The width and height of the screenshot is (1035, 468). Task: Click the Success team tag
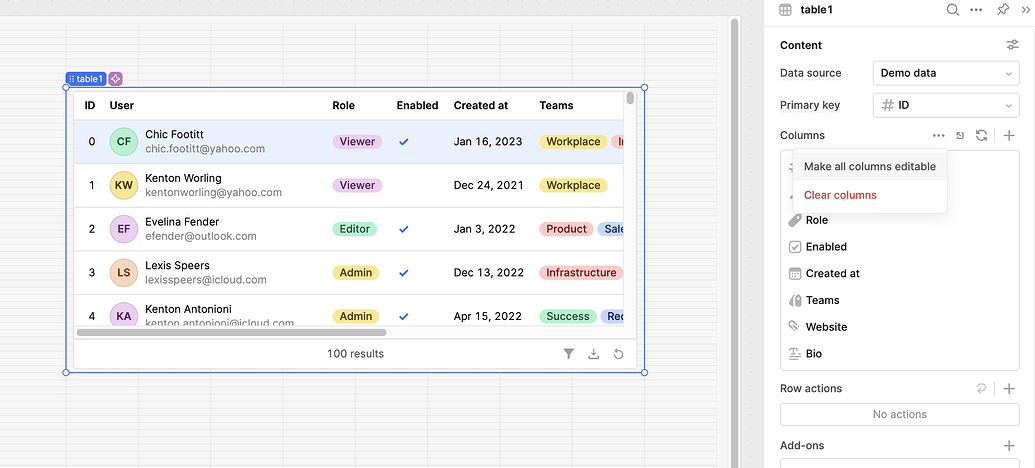568,316
